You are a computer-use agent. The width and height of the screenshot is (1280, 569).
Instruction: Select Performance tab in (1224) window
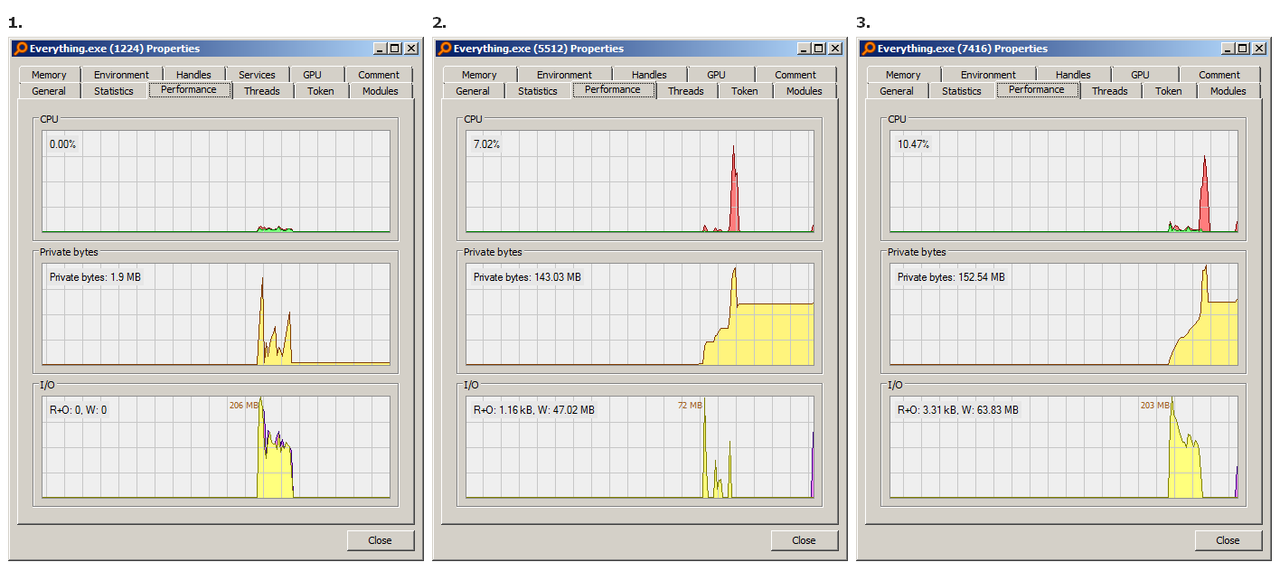pyautogui.click(x=189, y=90)
